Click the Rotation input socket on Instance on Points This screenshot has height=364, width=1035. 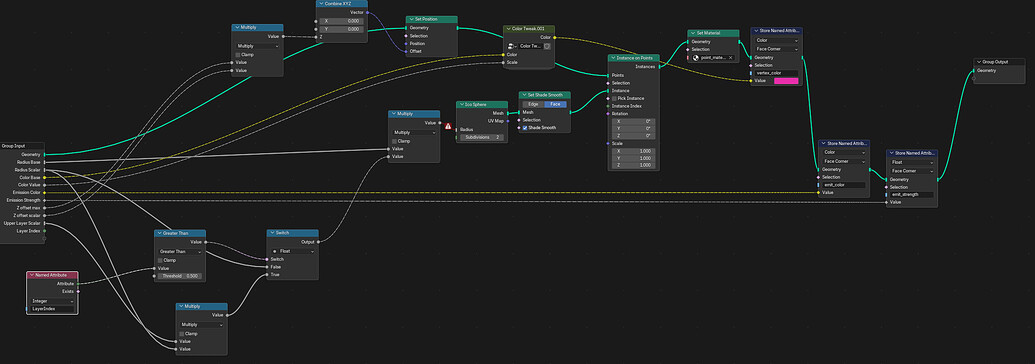[x=608, y=114]
